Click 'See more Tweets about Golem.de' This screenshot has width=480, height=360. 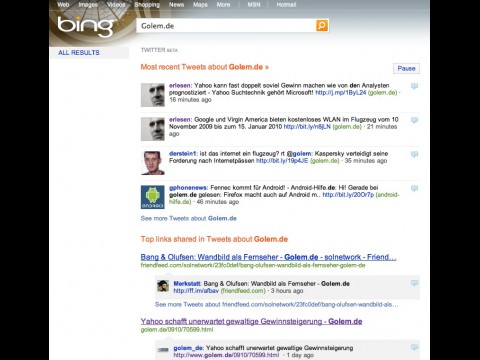189,218
